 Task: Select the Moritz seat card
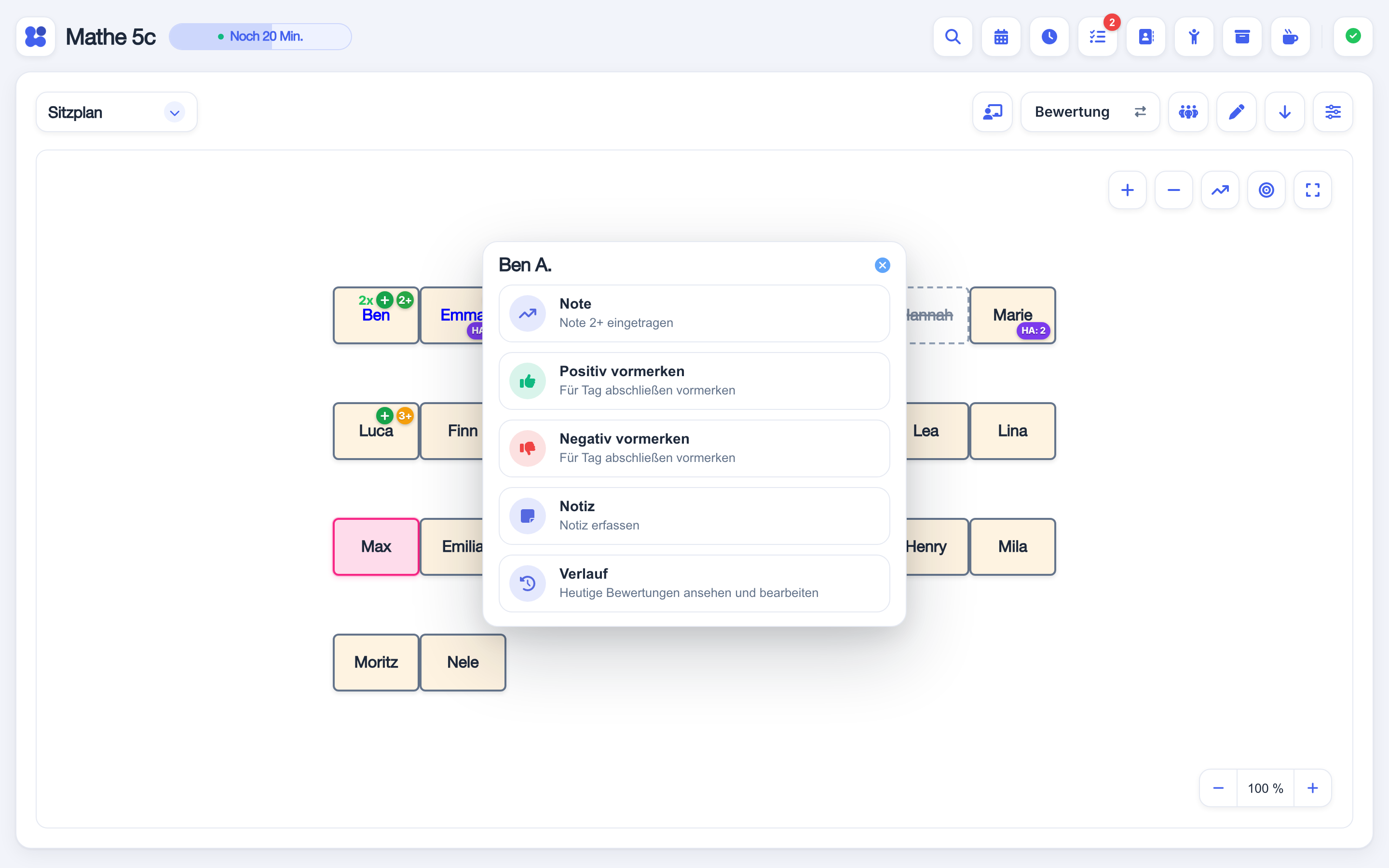tap(376, 663)
